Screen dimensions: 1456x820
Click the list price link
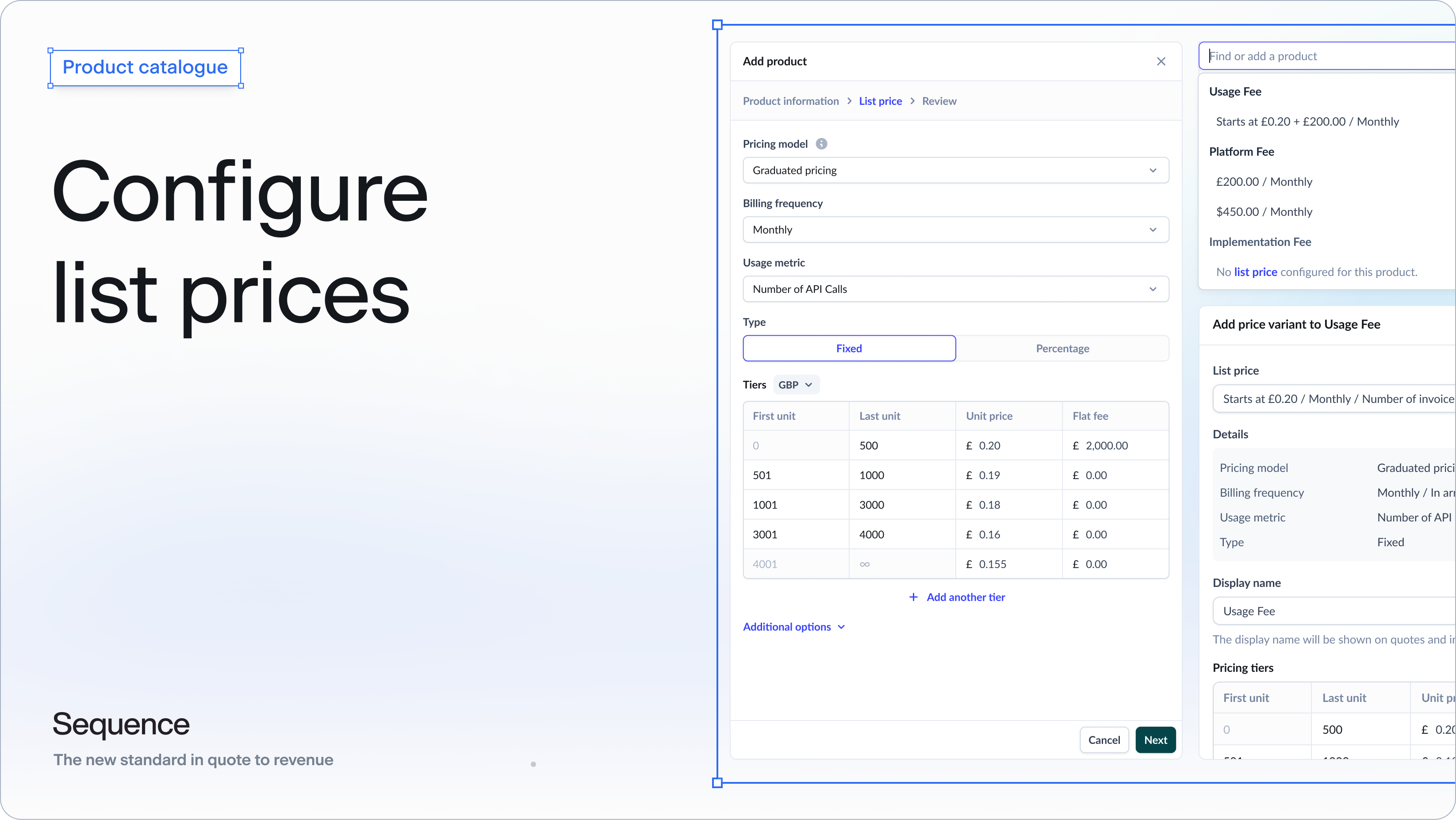[x=1255, y=272]
